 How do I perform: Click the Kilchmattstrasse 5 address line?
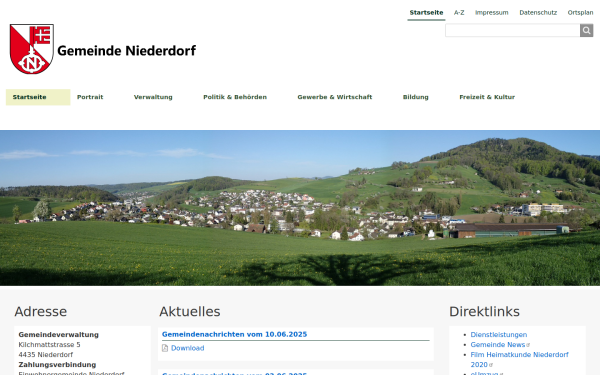[49, 344]
